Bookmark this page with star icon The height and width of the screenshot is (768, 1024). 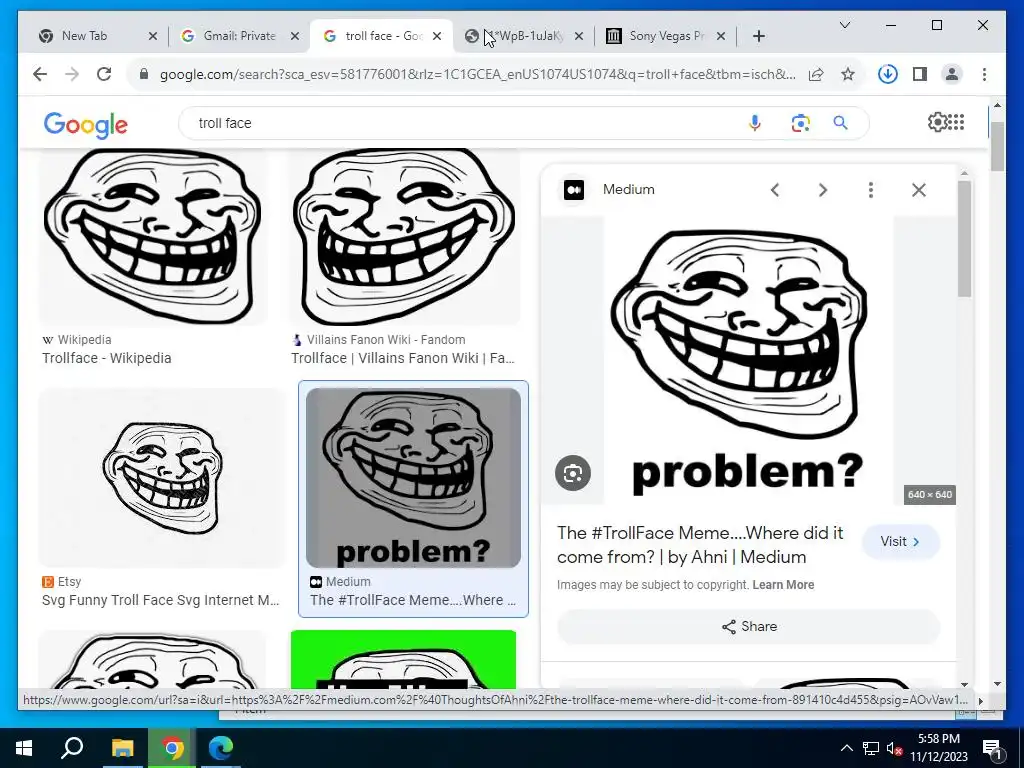click(x=848, y=74)
